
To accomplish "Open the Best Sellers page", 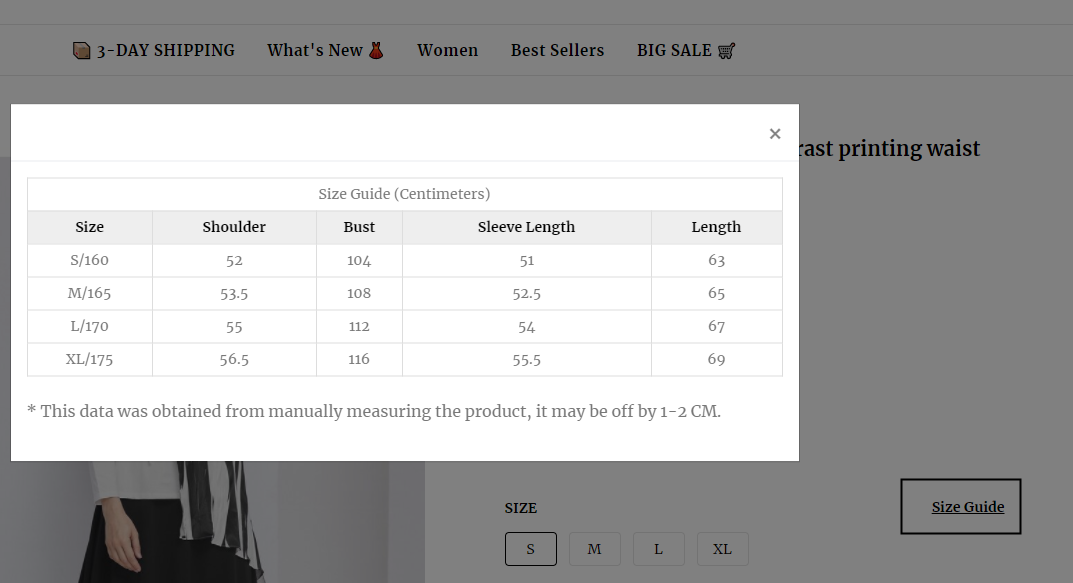I will 558,51.
